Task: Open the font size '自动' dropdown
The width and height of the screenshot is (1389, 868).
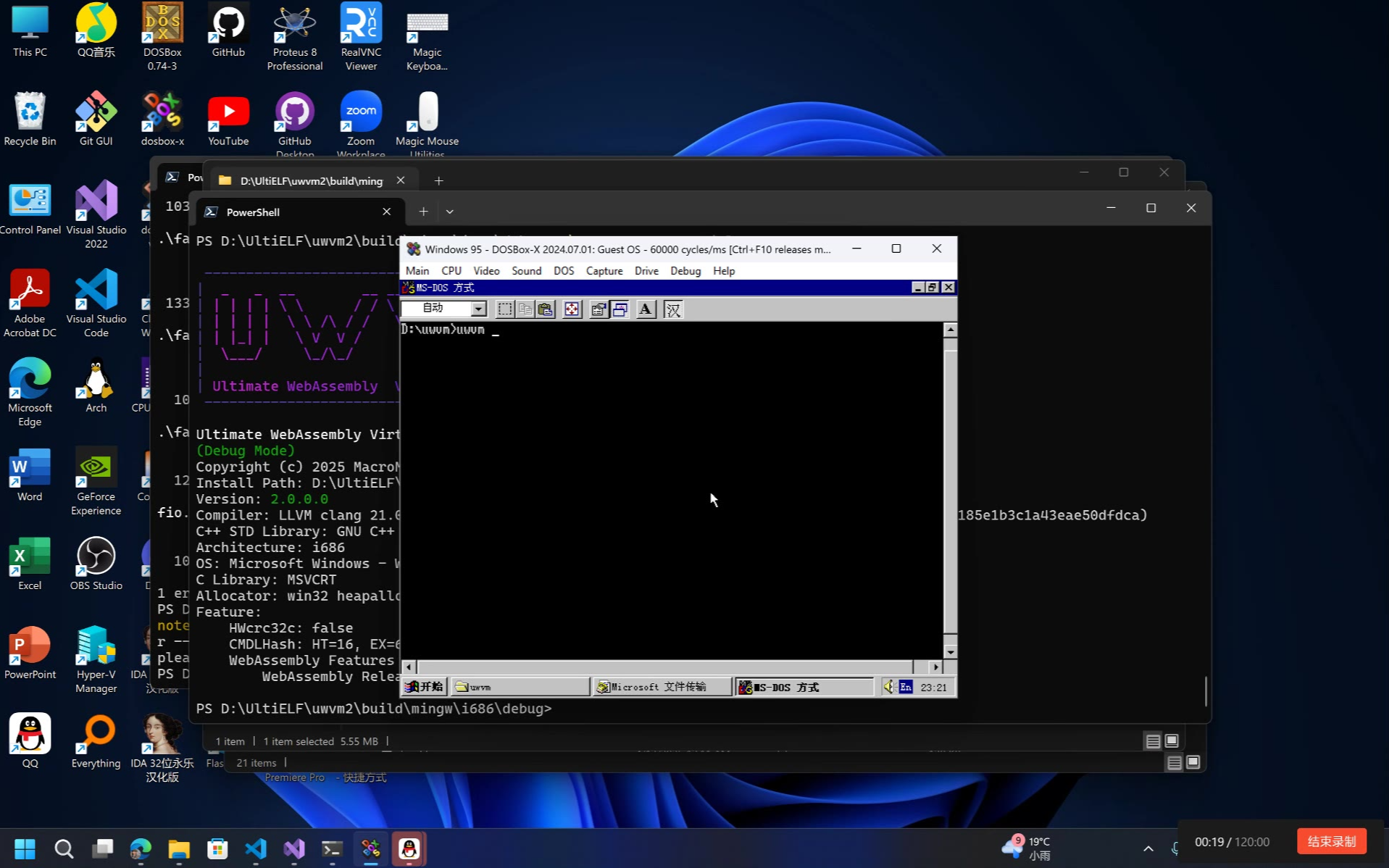Action: coord(478,309)
